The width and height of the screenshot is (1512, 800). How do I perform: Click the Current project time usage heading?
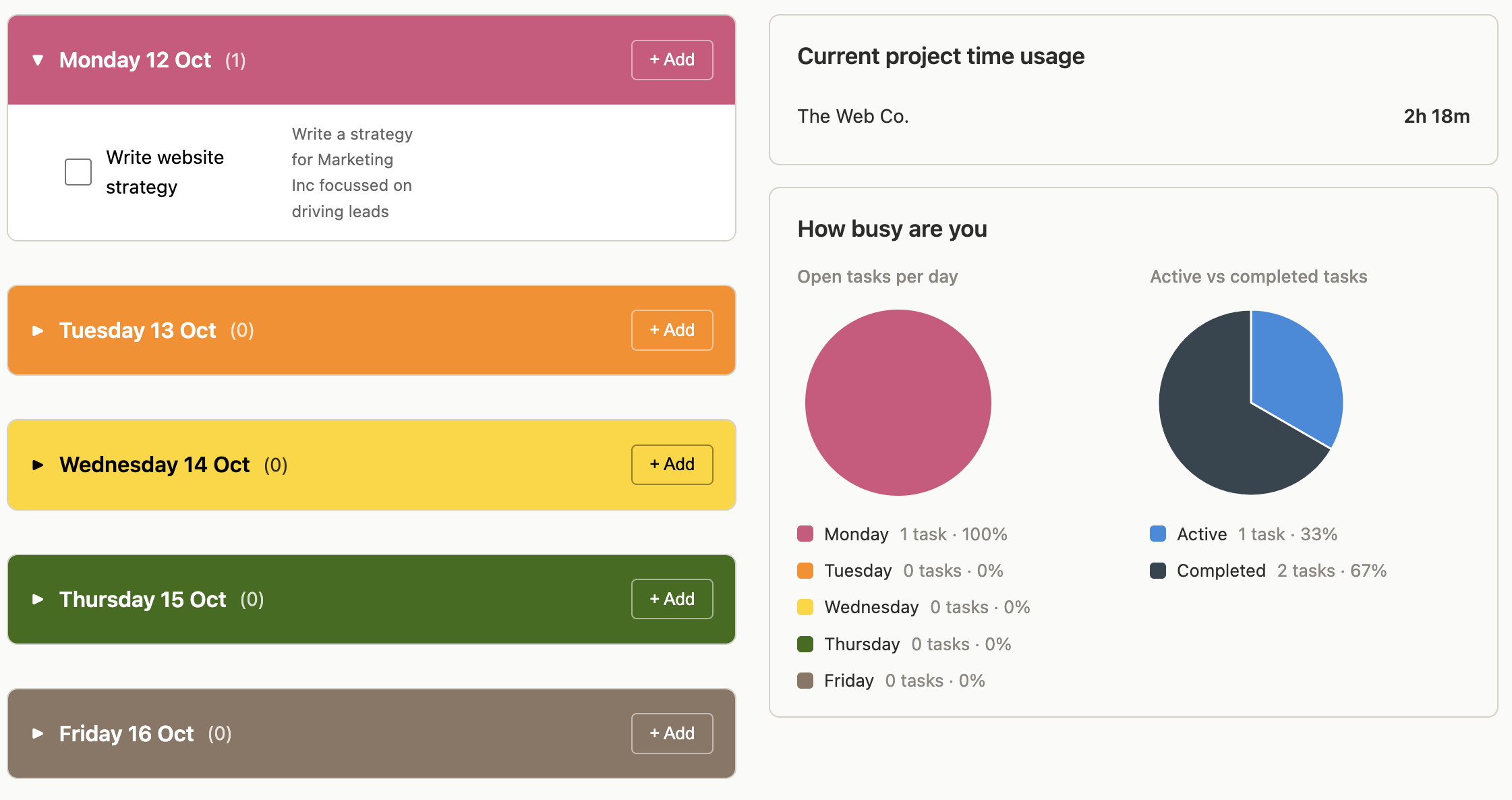tap(941, 56)
